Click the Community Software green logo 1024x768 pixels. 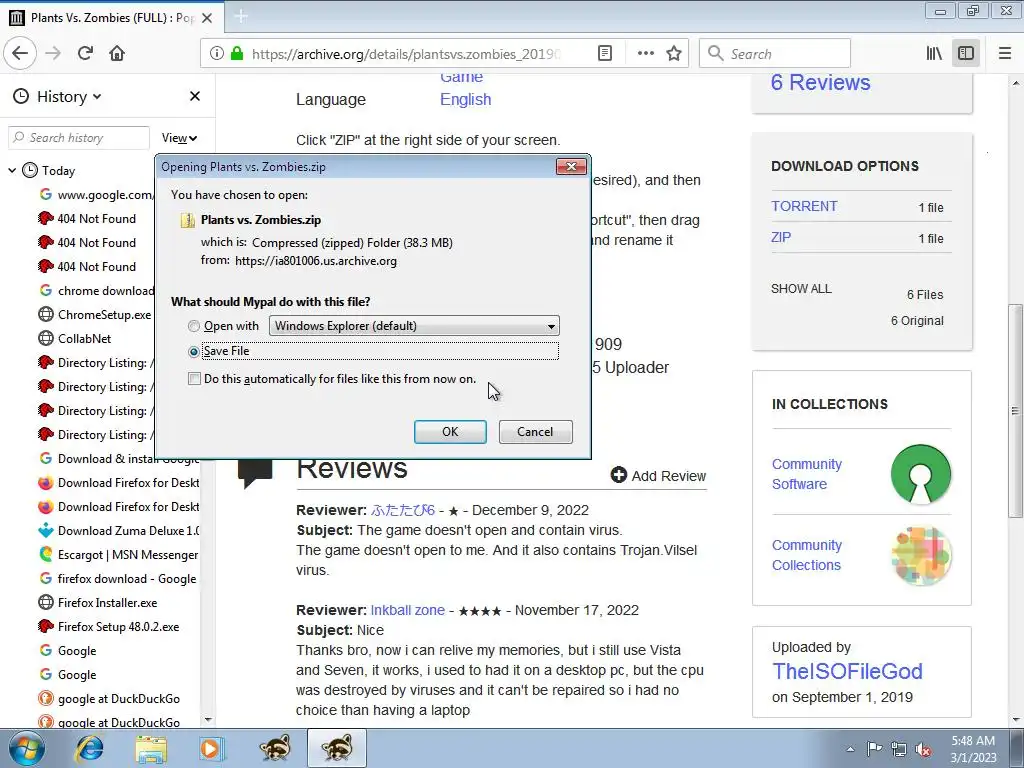pos(921,474)
